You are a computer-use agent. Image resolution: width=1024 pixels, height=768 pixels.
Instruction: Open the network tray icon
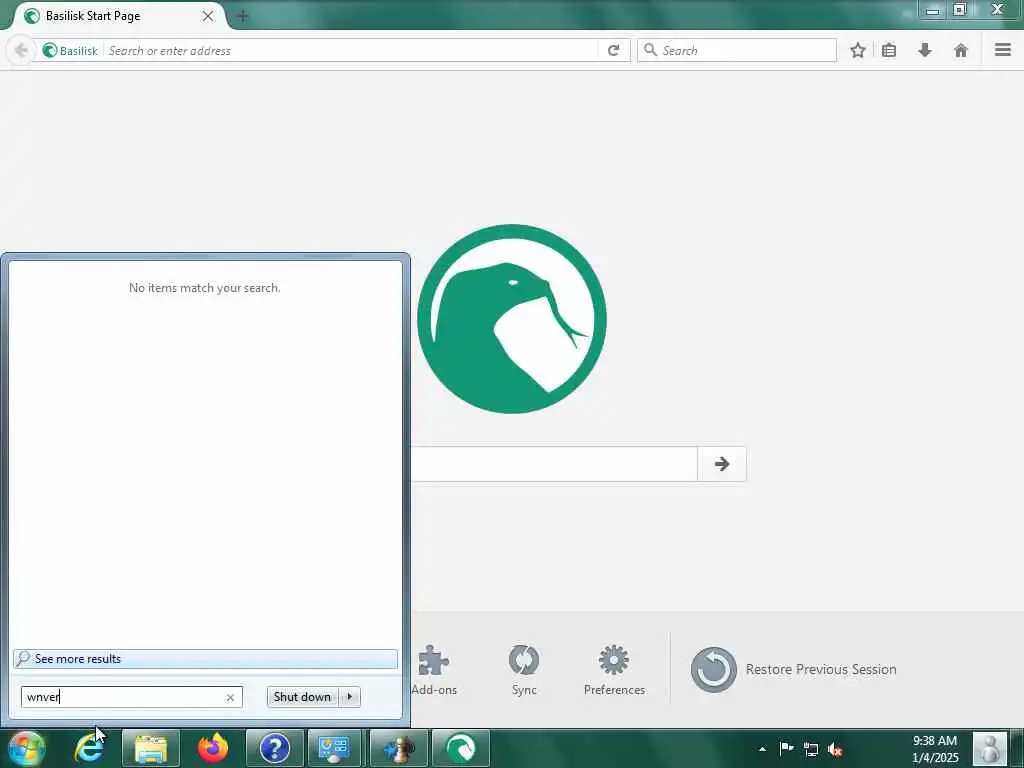tap(810, 749)
